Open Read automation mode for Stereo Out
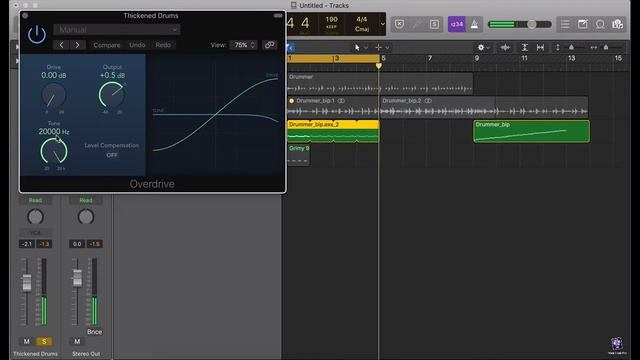 pos(86,200)
